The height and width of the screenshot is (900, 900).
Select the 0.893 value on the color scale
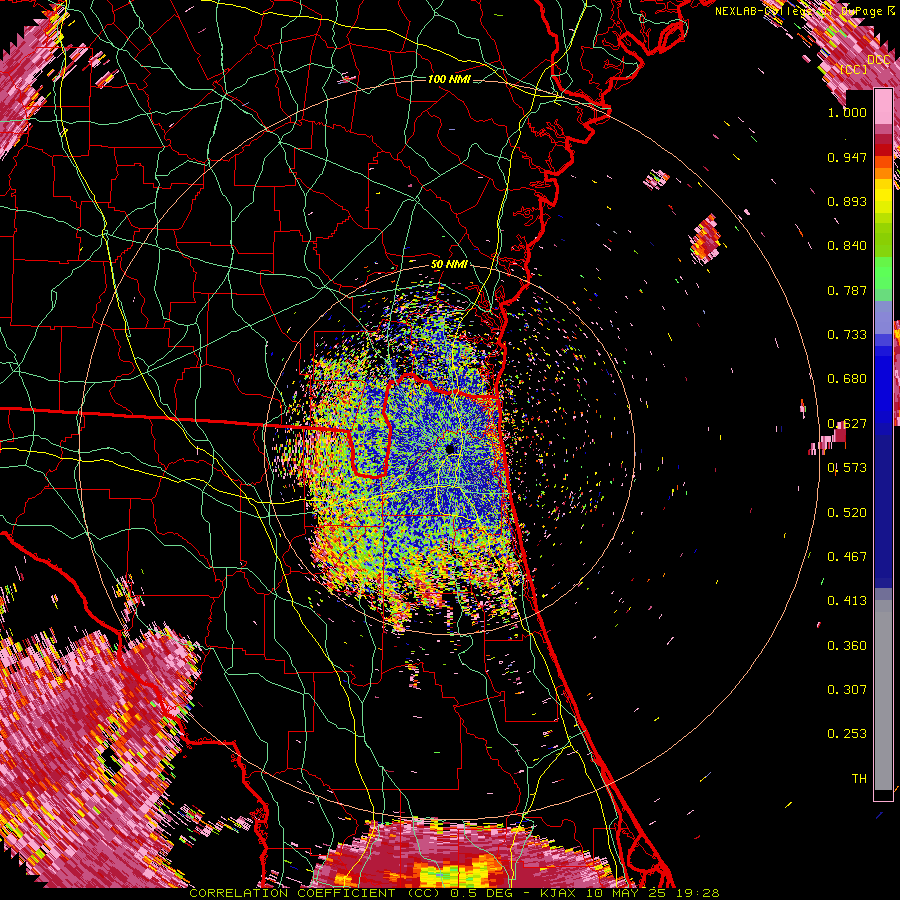point(847,201)
